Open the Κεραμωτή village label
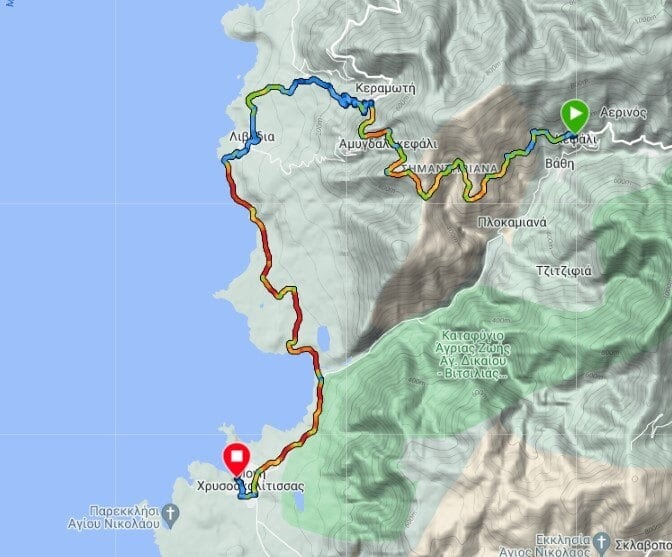The image size is (672, 557). [x=385, y=88]
